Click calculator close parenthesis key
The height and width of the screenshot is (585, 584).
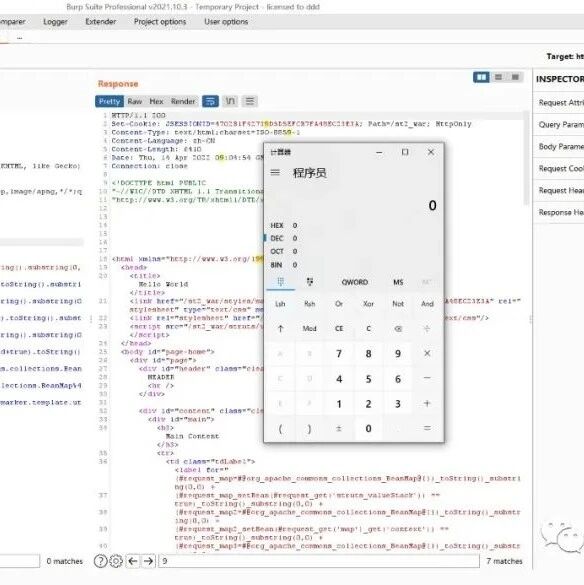[309, 428]
